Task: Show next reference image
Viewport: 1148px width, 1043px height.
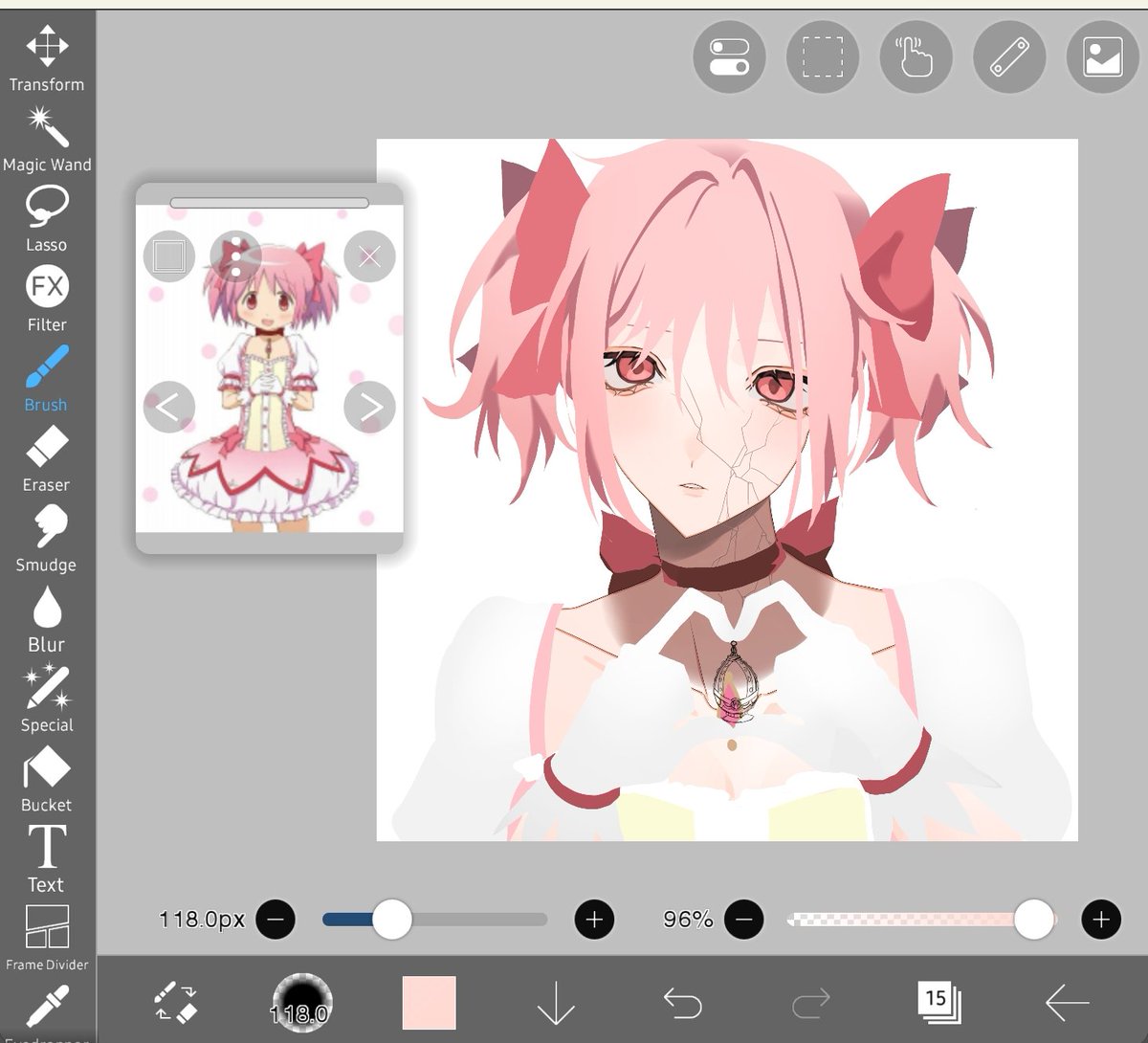Action: click(x=369, y=407)
